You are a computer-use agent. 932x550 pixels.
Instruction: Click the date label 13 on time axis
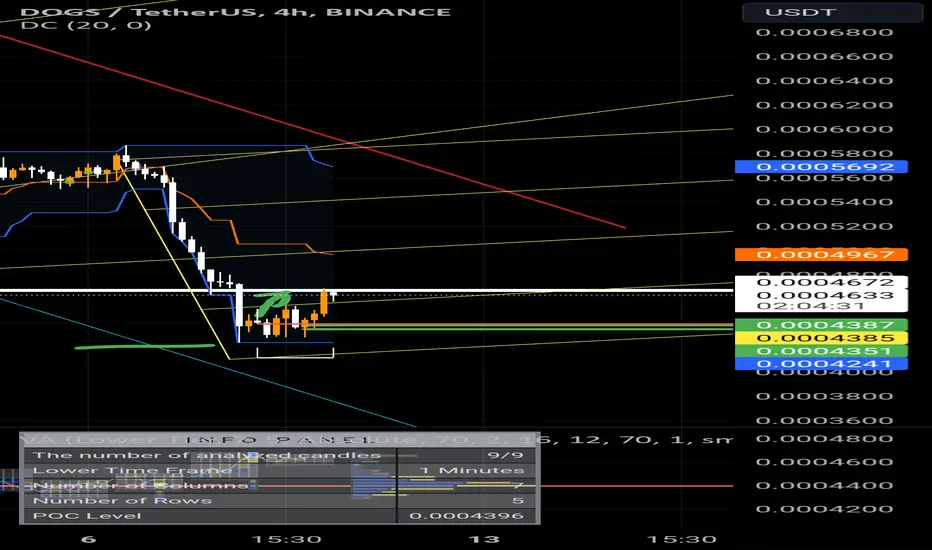point(484,540)
